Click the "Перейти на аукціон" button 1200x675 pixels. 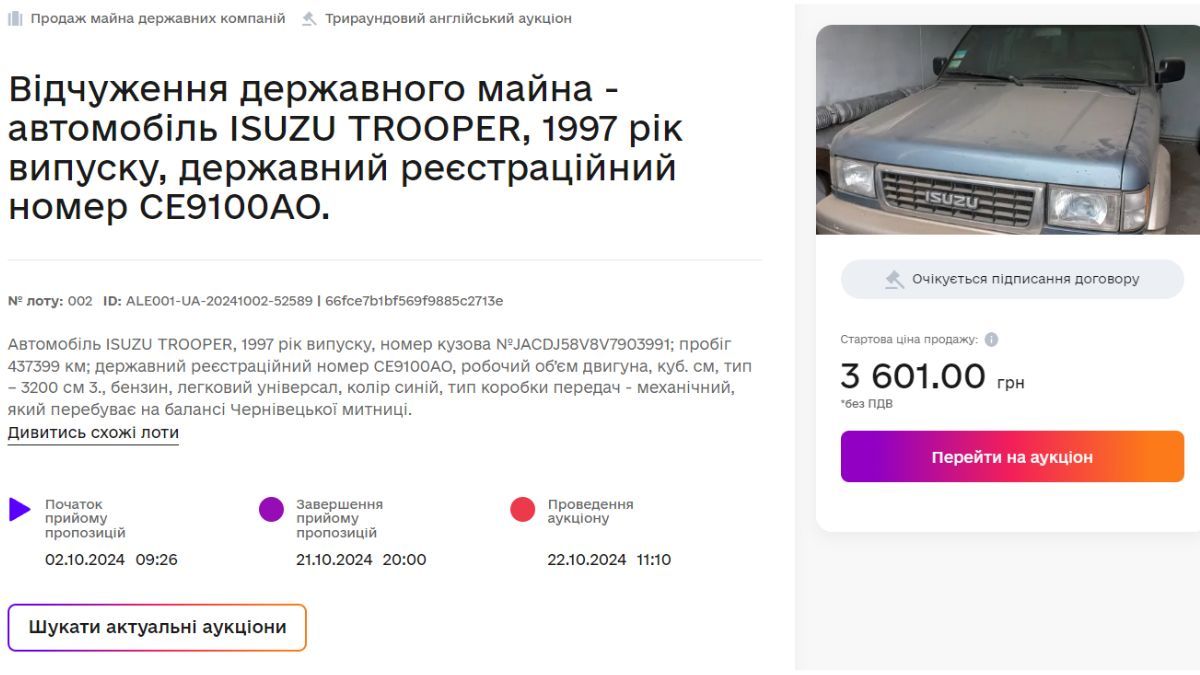pyautogui.click(x=1013, y=456)
